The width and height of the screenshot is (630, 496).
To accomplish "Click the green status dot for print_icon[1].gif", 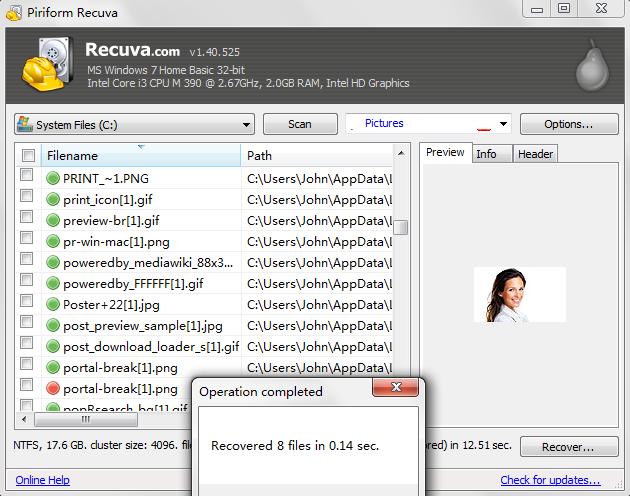I will [x=53, y=199].
